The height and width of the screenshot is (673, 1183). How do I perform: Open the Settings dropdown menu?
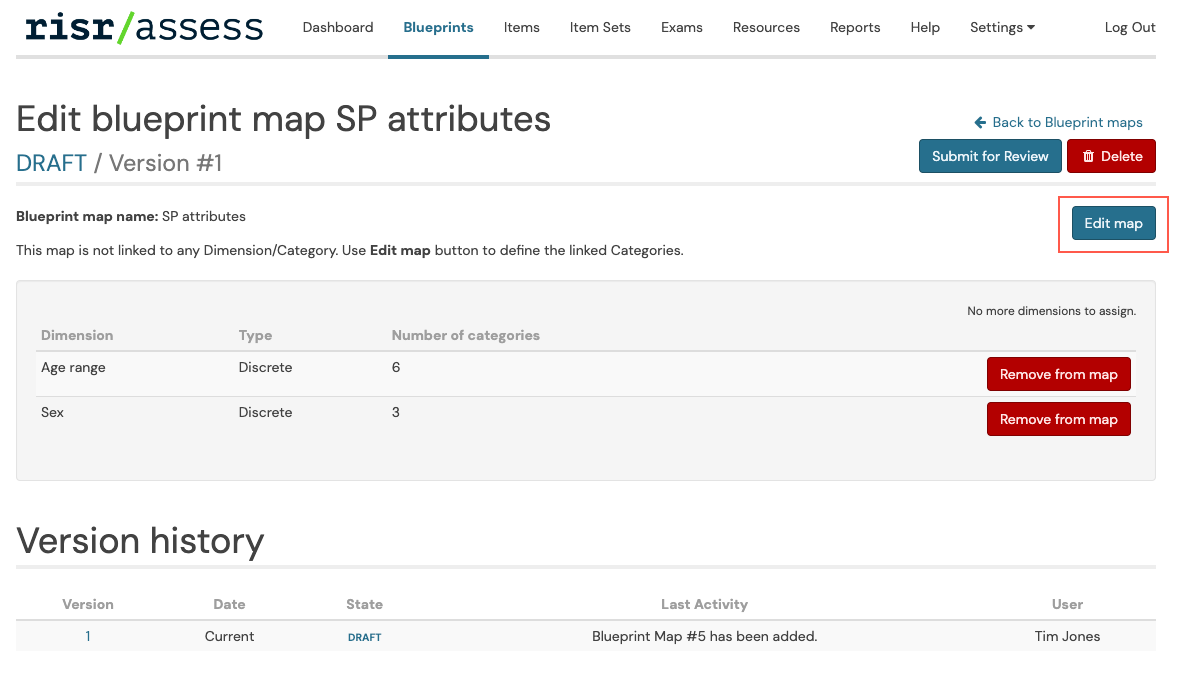(x=1001, y=28)
